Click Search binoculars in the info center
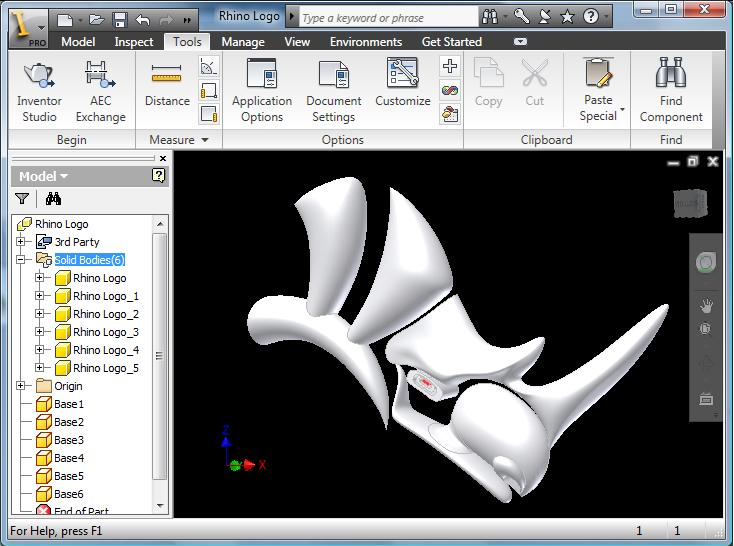 click(490, 17)
